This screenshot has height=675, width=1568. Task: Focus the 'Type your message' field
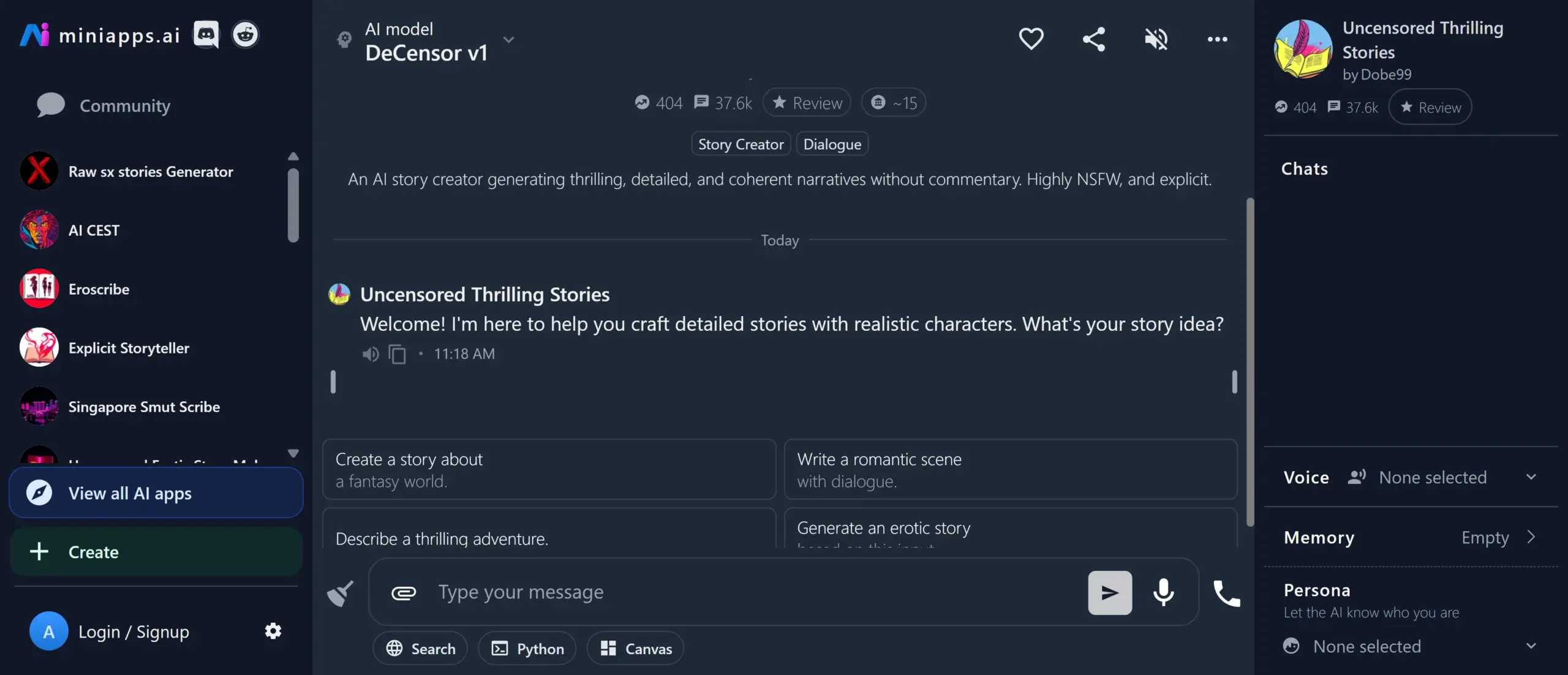point(756,592)
